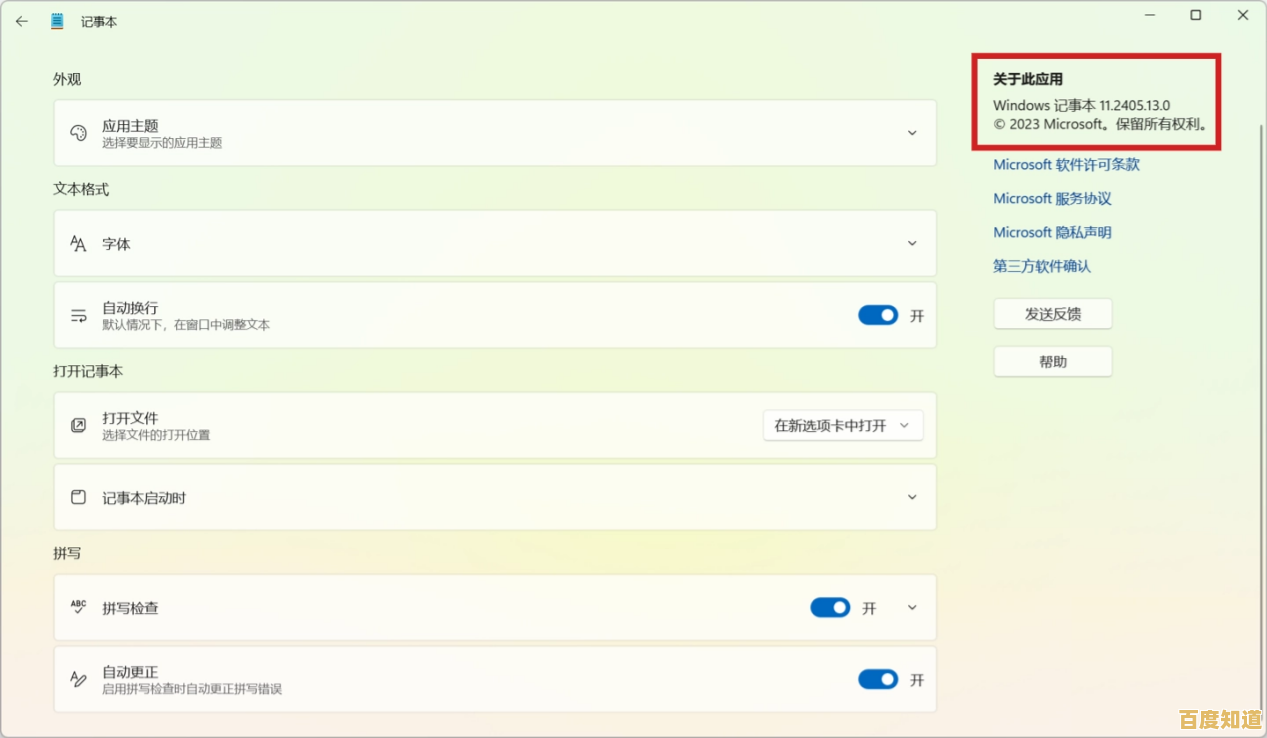Click the autocorrect pencil icon beside 自动更正
The width and height of the screenshot is (1267, 738).
[79, 680]
